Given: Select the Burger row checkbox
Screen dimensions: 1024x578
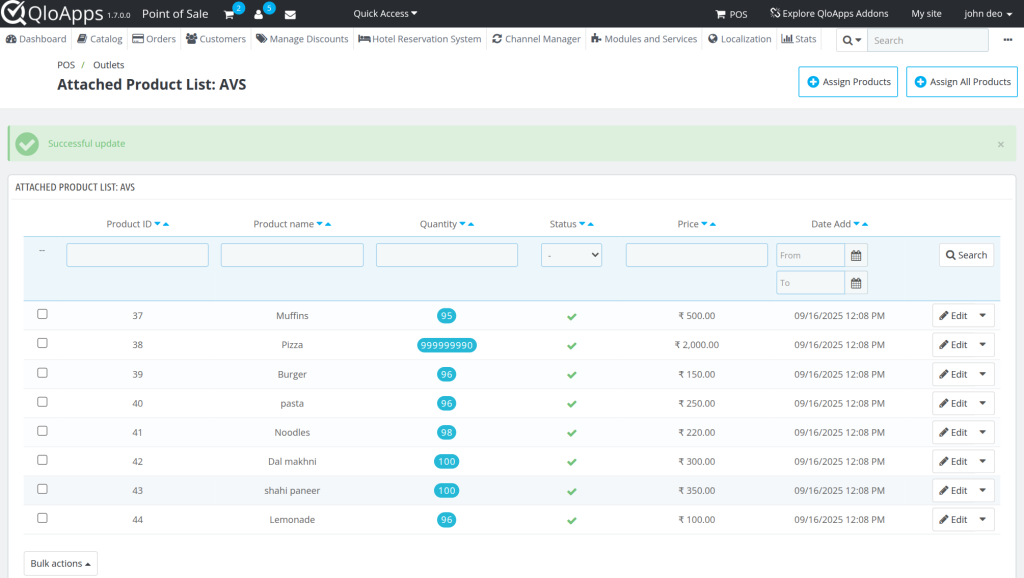Looking at the screenshot, I should point(42,373).
